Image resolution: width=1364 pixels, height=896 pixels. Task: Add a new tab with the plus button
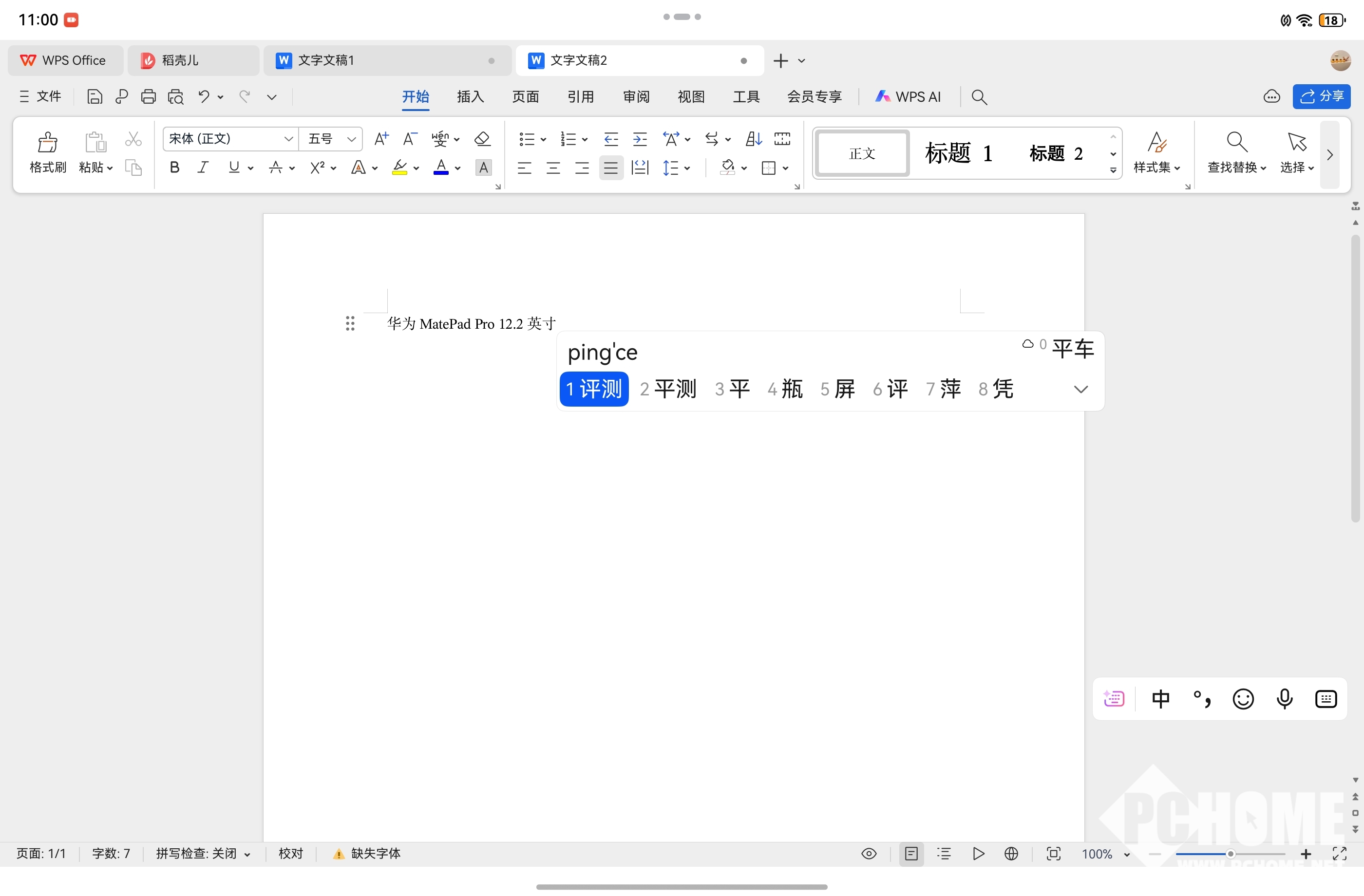[x=780, y=61]
